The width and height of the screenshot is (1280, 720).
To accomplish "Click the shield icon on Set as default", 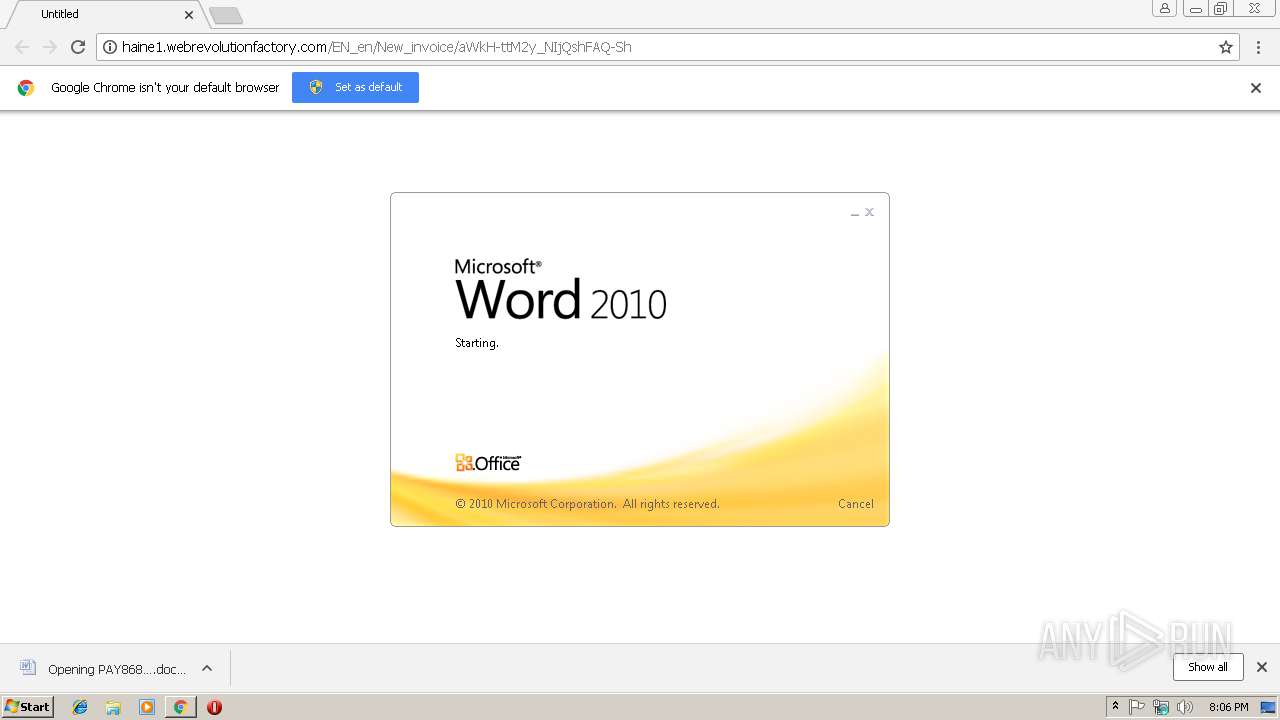I will (x=316, y=87).
